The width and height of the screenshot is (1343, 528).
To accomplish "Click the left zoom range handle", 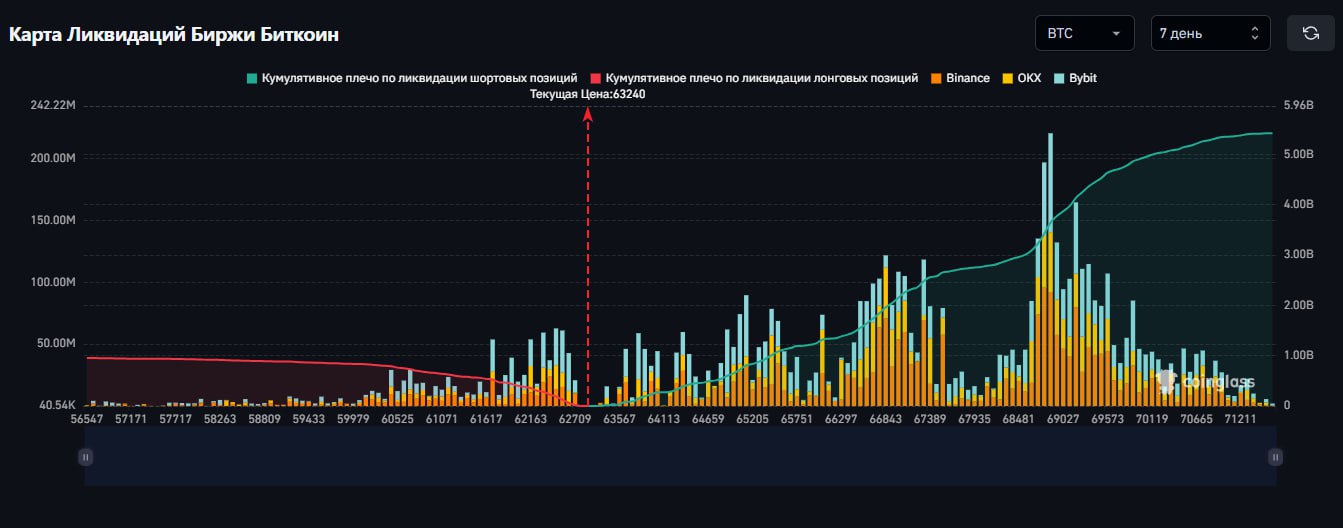I will pyautogui.click(x=86, y=457).
